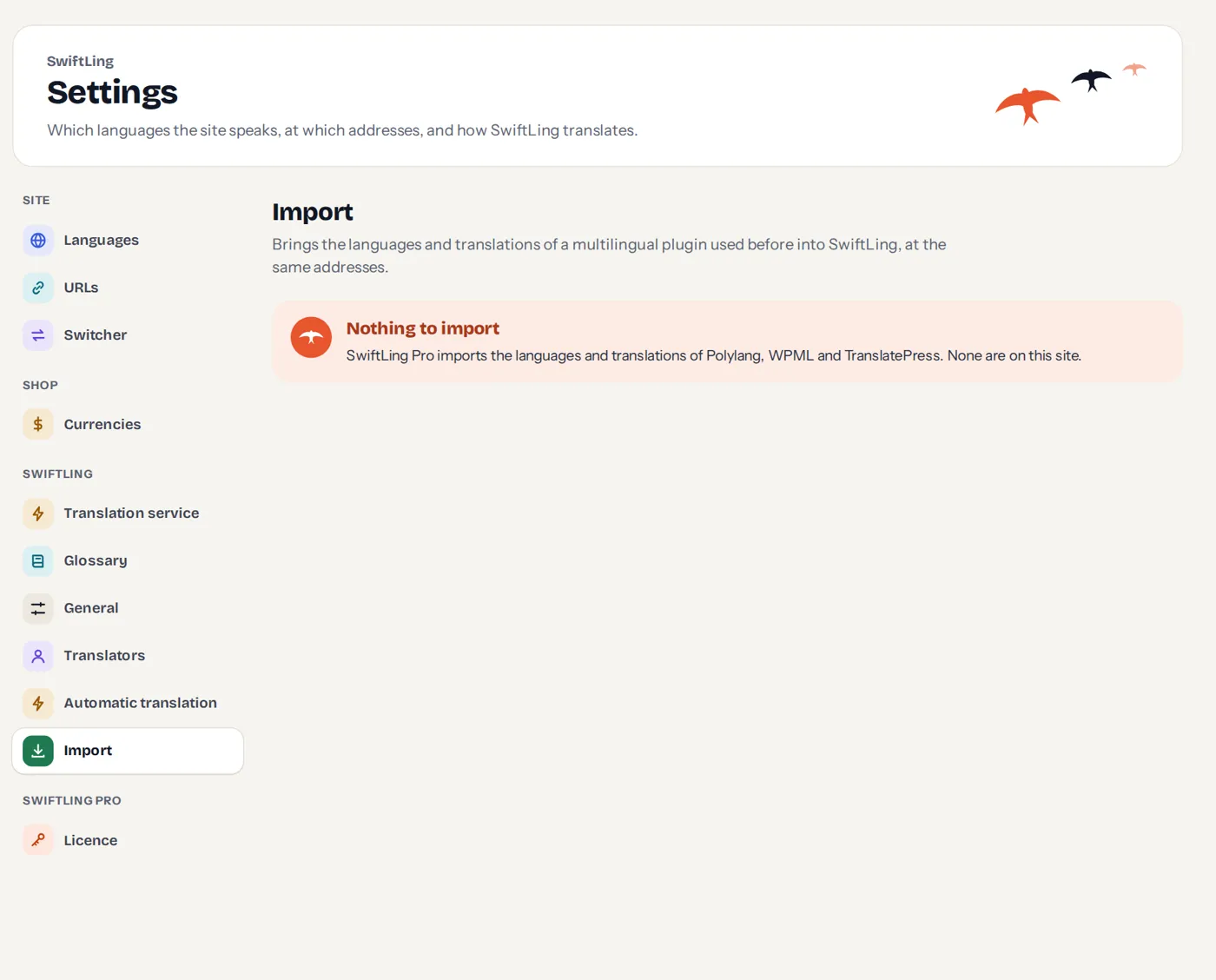The width and height of the screenshot is (1216, 980).
Task: Click the swap arrows icon for Switcher
Action: (38, 335)
